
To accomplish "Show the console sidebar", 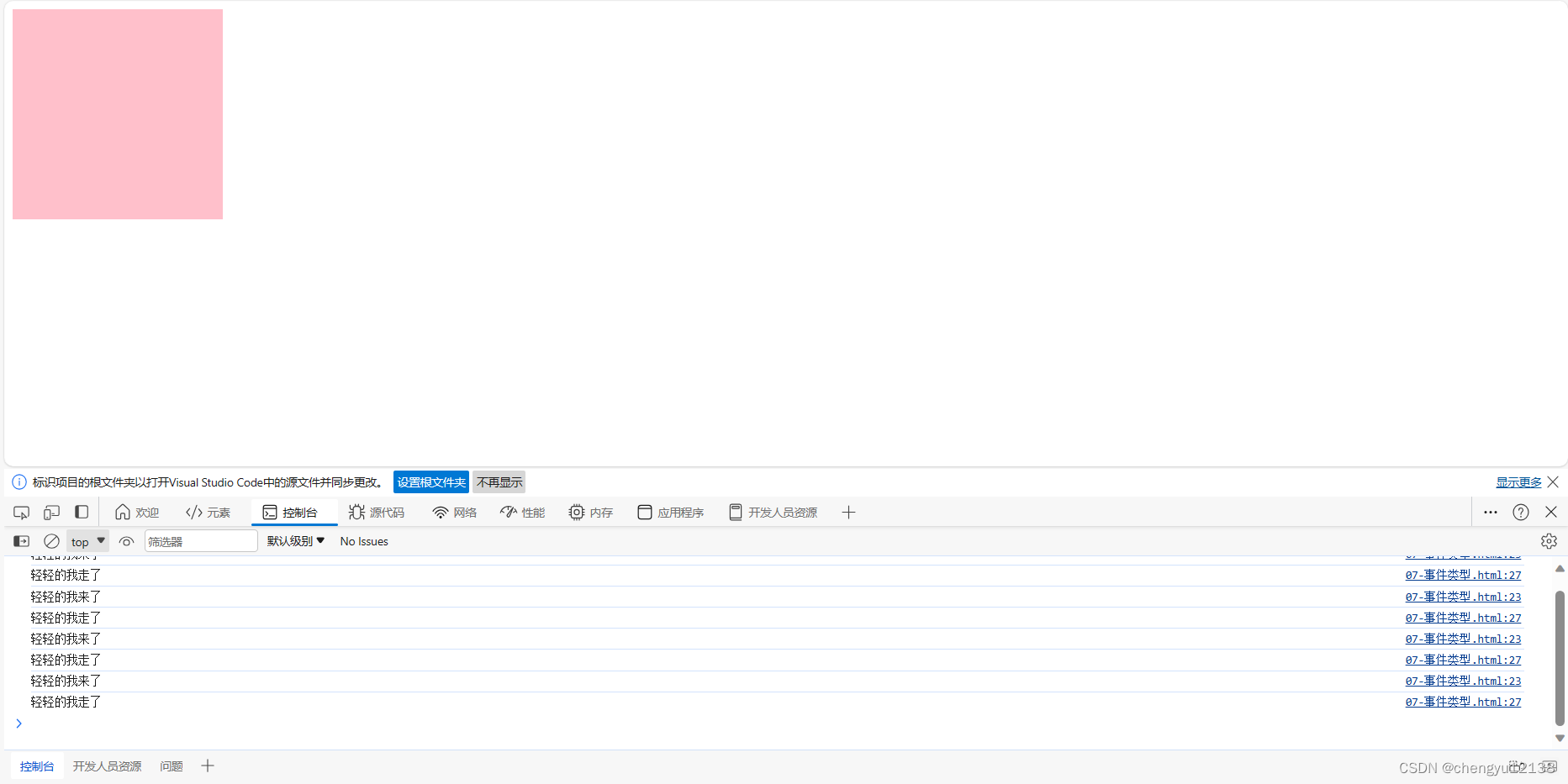I will 20,540.
